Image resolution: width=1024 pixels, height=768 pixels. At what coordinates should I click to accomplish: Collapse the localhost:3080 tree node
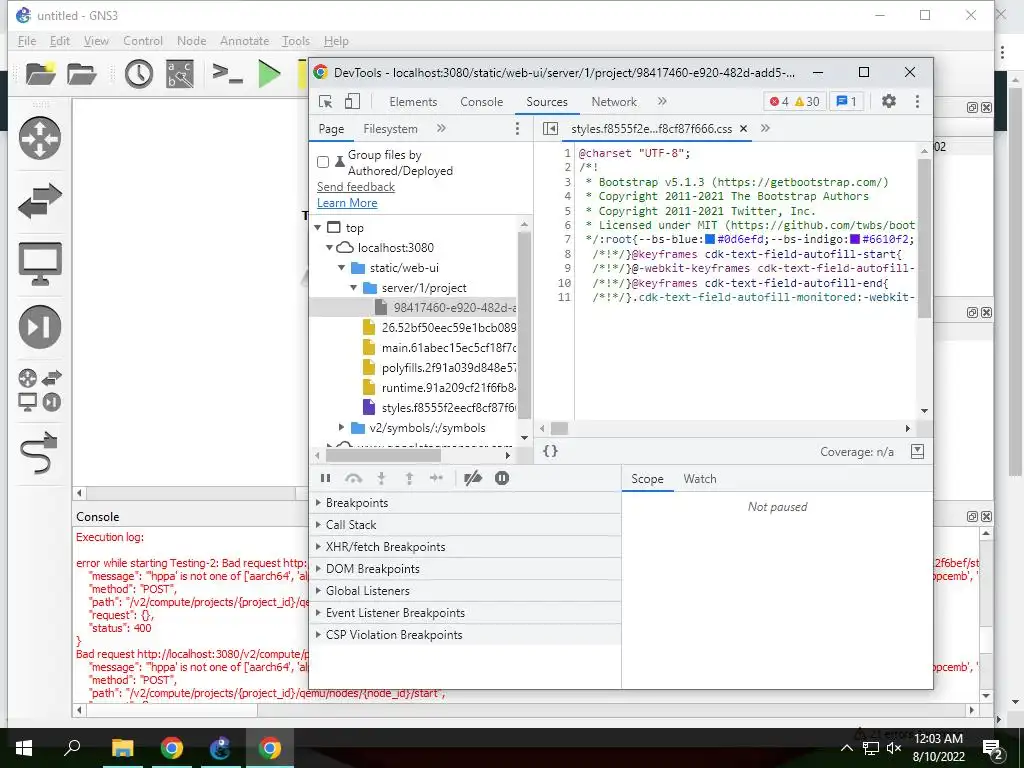[x=330, y=248]
